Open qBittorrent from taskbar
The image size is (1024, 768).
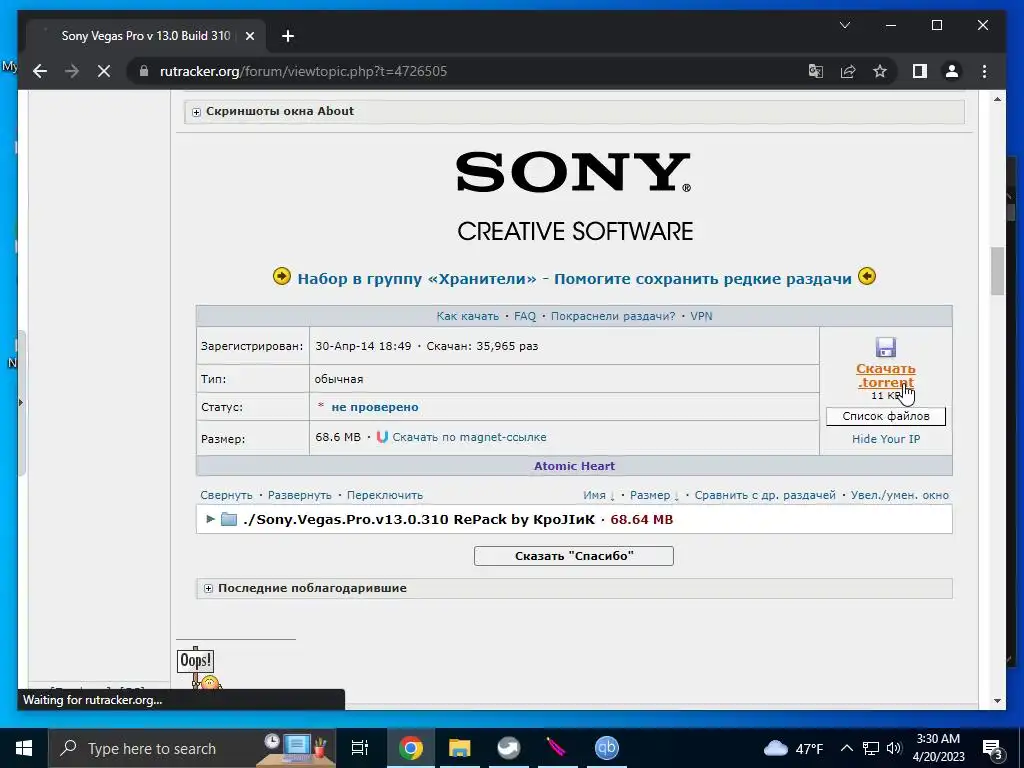click(607, 748)
